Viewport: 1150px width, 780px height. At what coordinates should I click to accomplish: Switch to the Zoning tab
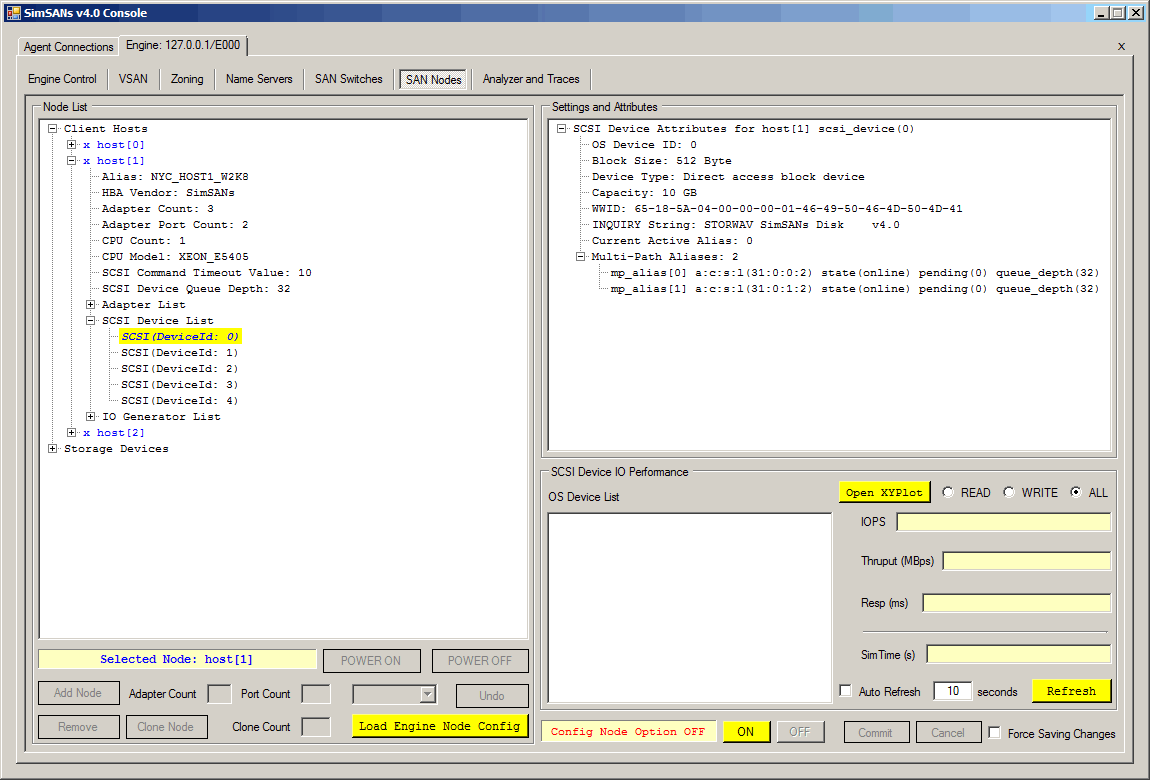click(x=187, y=79)
